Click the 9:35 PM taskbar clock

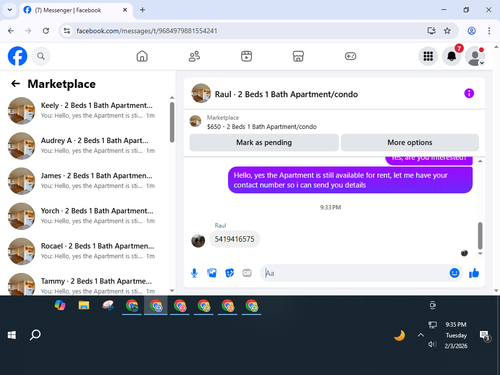point(456,325)
